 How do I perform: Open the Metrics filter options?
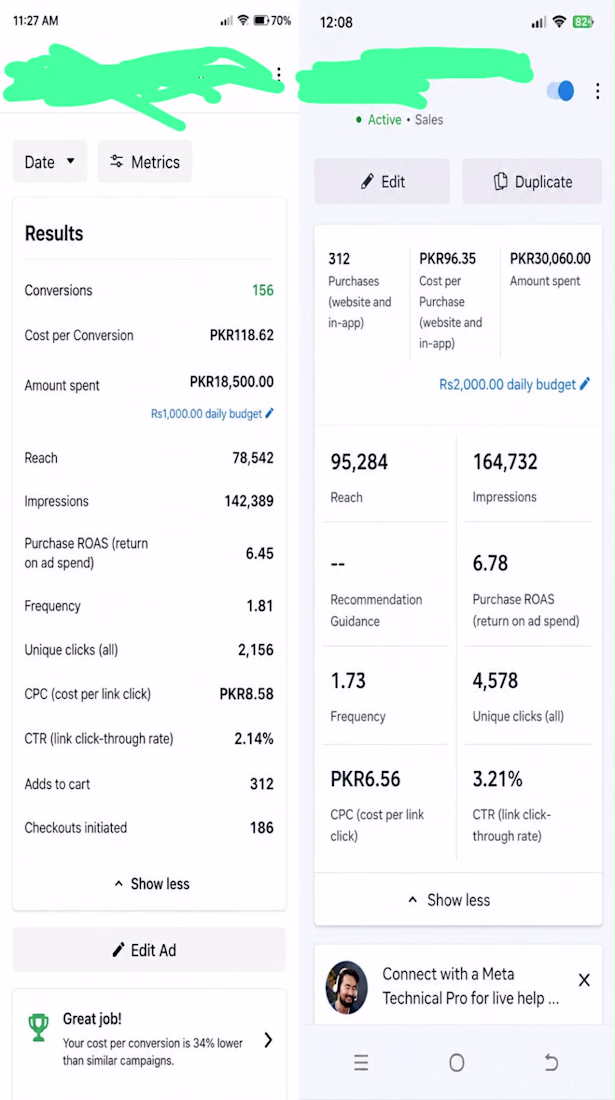pos(144,162)
